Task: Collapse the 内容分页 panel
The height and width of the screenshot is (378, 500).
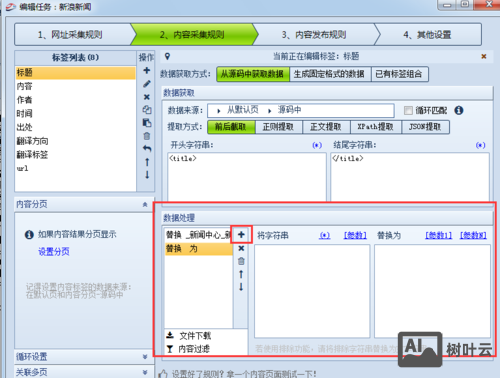Action: tap(145, 204)
